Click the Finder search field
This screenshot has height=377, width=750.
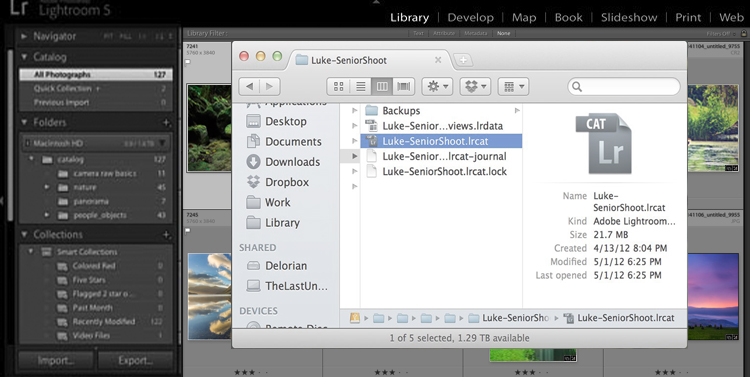(x=624, y=87)
